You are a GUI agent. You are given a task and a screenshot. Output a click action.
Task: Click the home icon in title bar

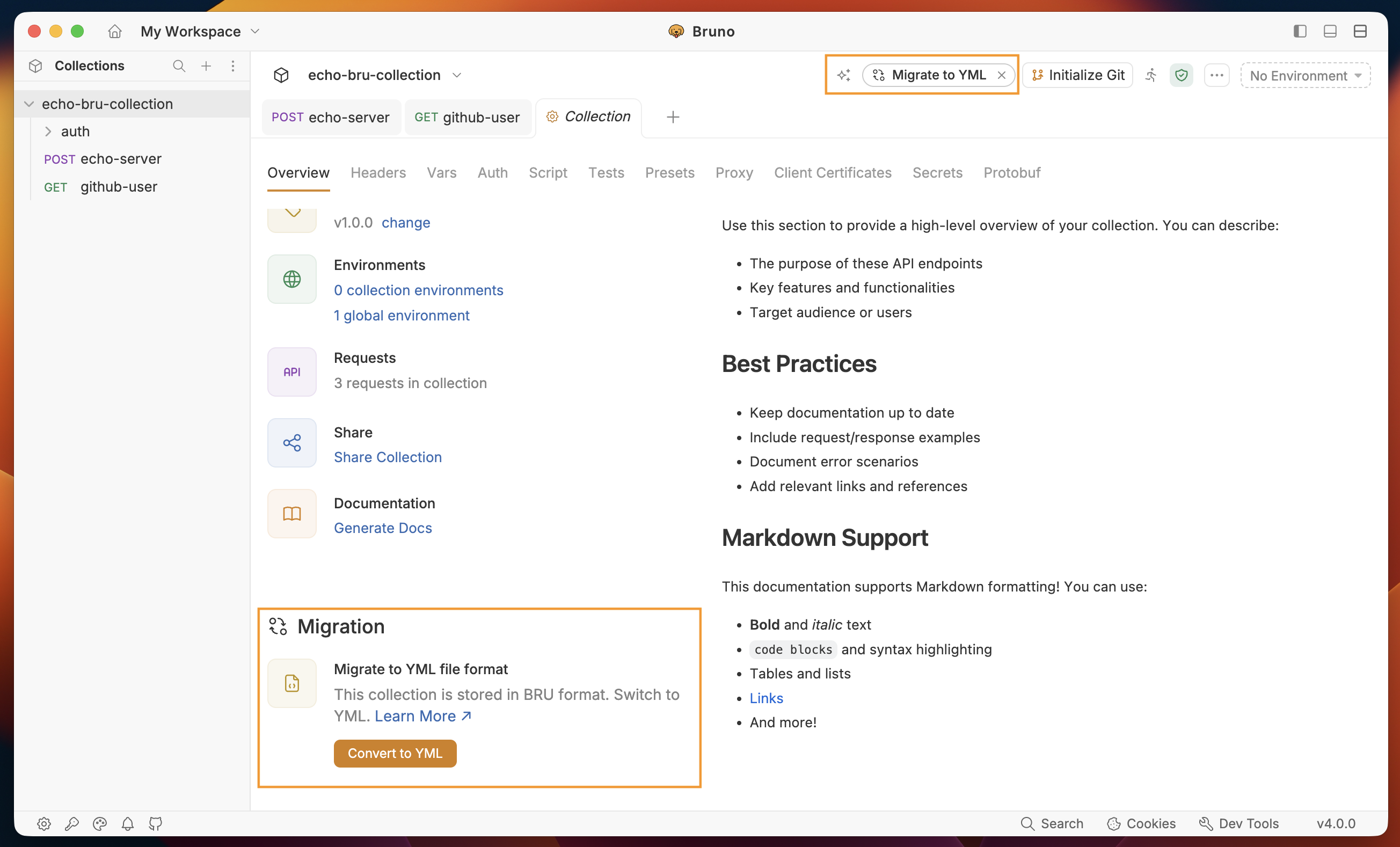pos(115,31)
